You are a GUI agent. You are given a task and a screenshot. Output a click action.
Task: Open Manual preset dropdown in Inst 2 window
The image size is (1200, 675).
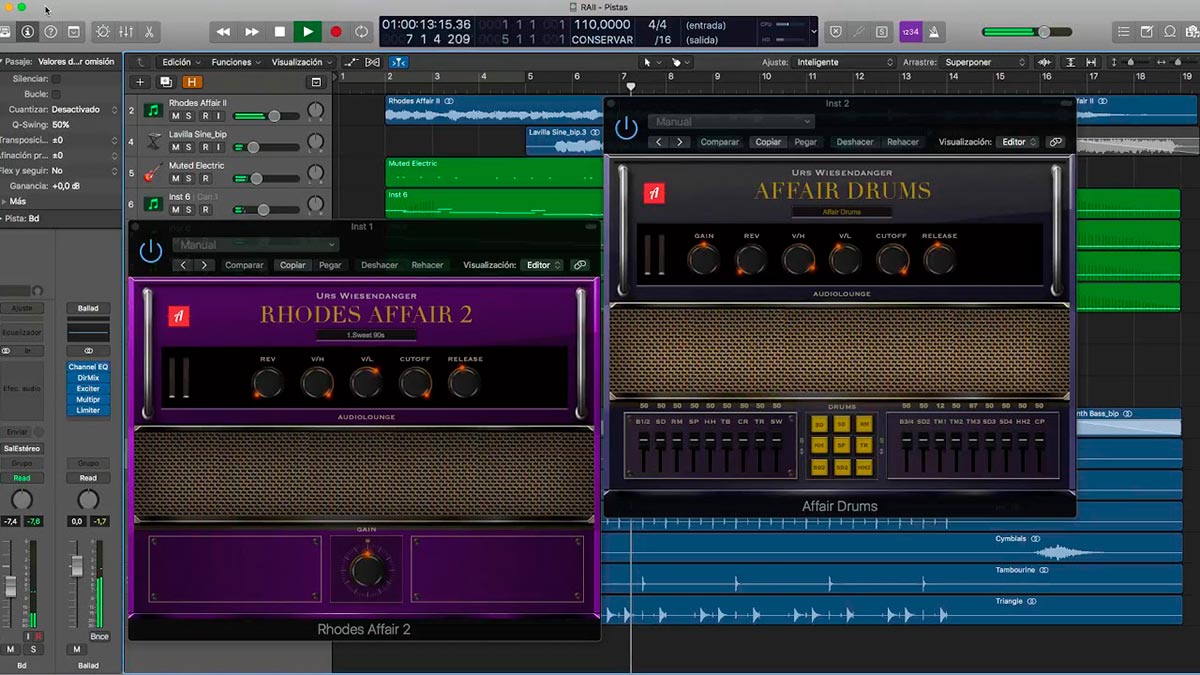[731, 122]
